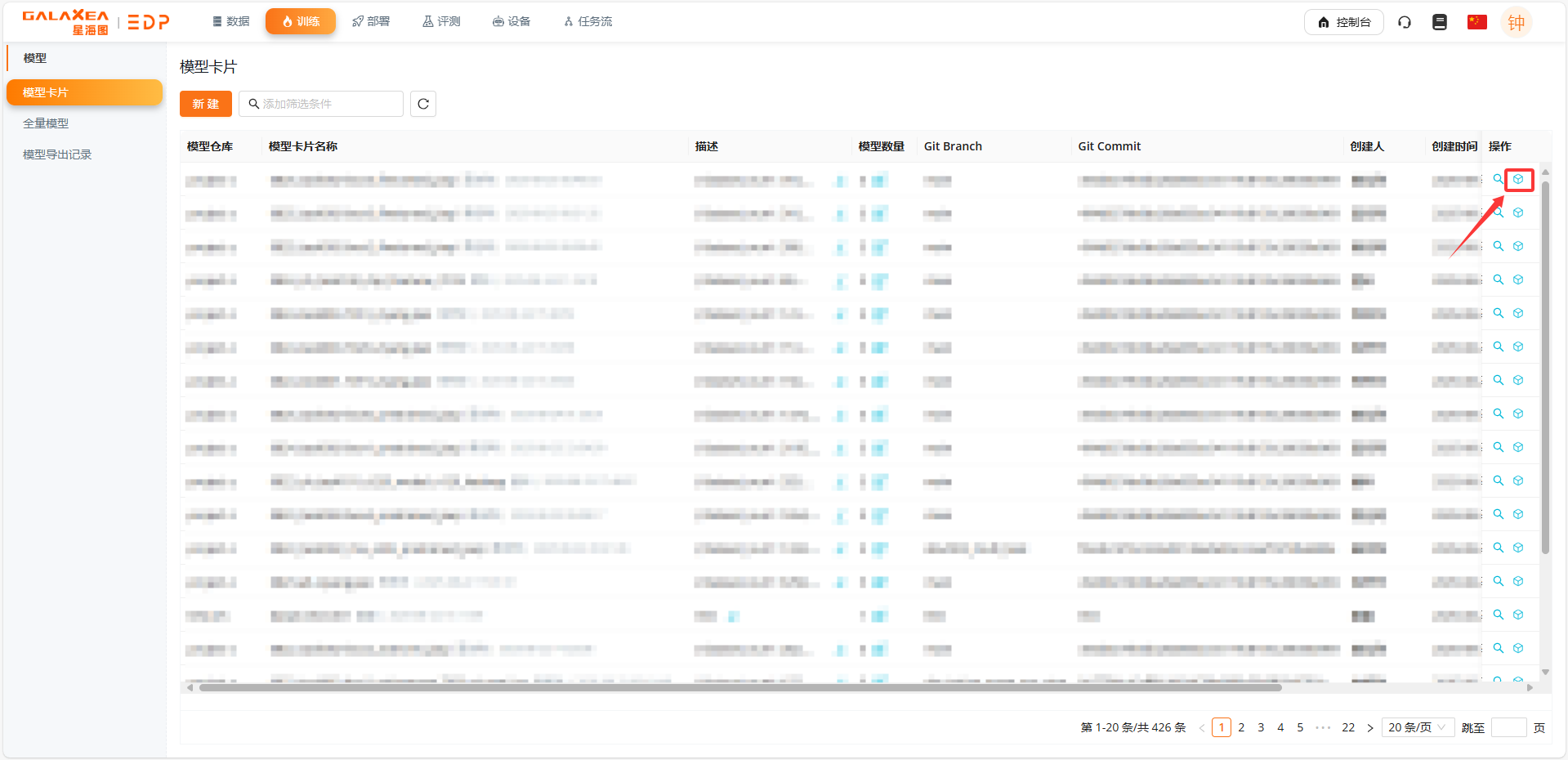Click the refresh icon beside the filter box
Viewport: 1568px width, 760px height.
pos(422,104)
